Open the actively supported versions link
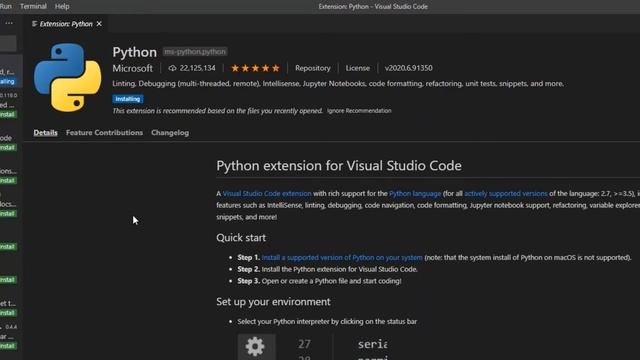This screenshot has width=640, height=360. (x=506, y=193)
